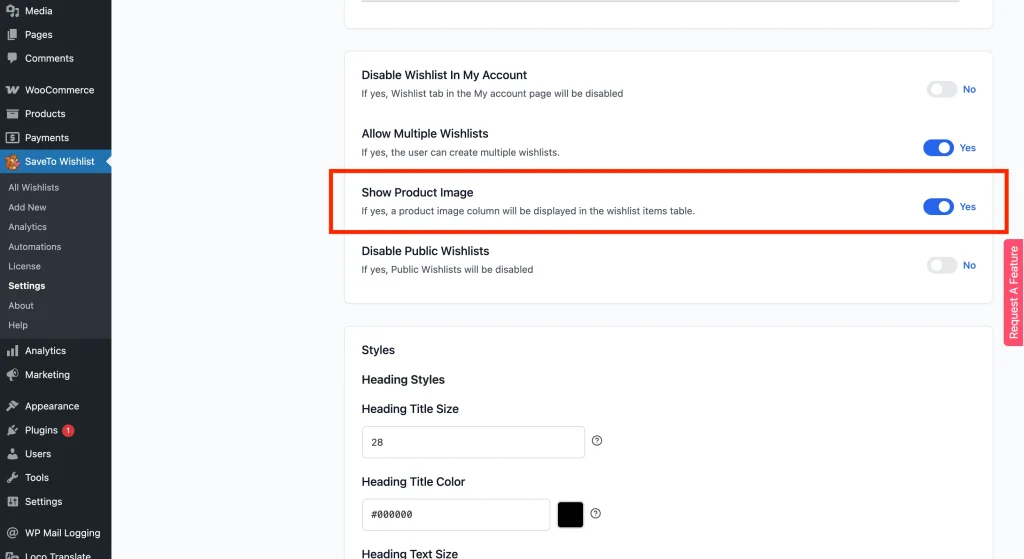Viewport: 1024px width, 559px height.
Task: Click the Styles section heading
Action: click(x=378, y=350)
